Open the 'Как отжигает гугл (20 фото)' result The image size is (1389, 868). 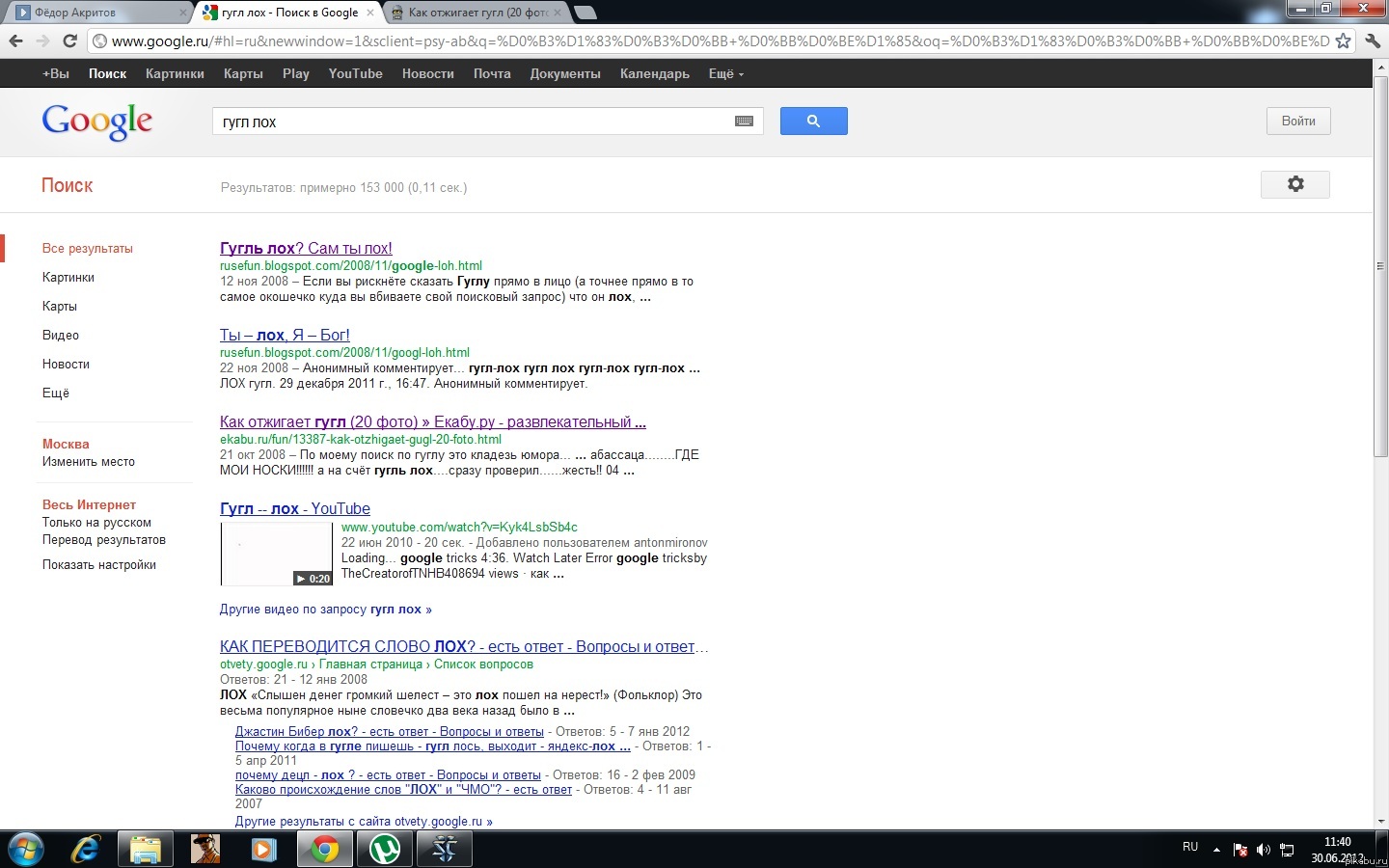433,421
